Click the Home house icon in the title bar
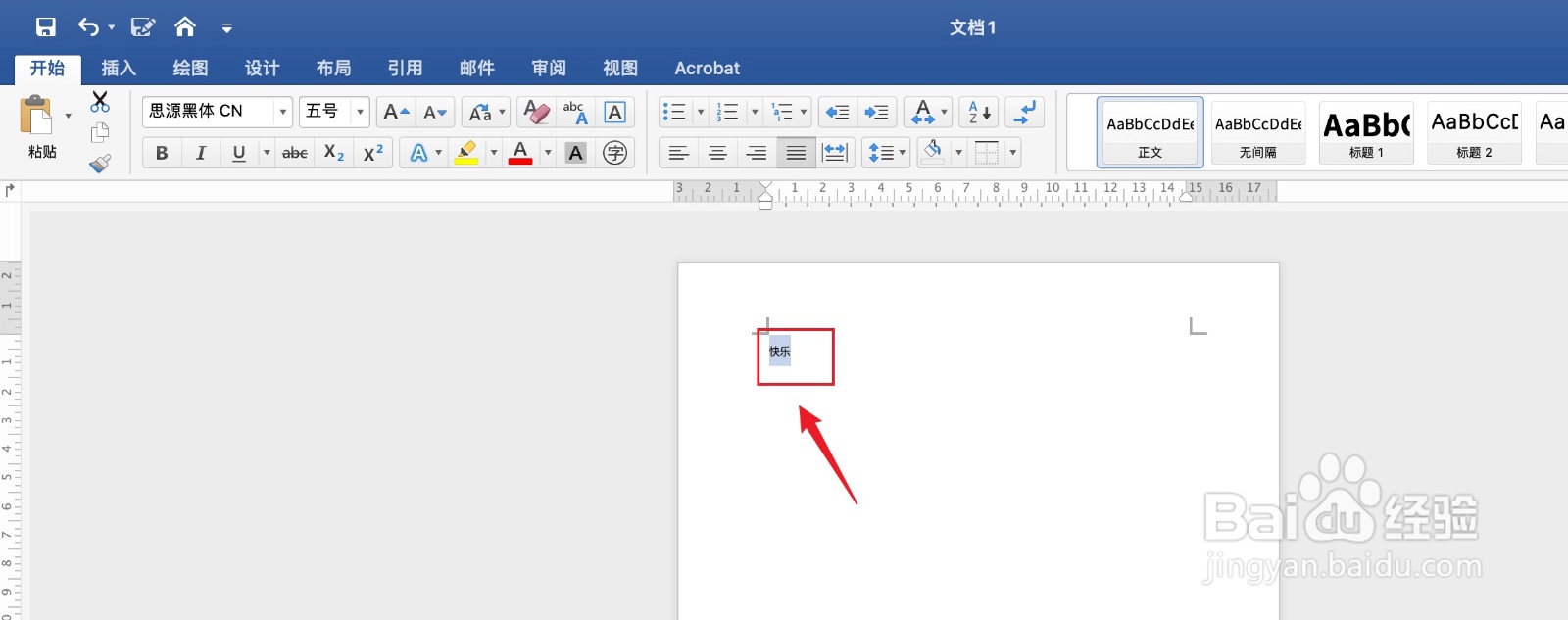 point(185,27)
